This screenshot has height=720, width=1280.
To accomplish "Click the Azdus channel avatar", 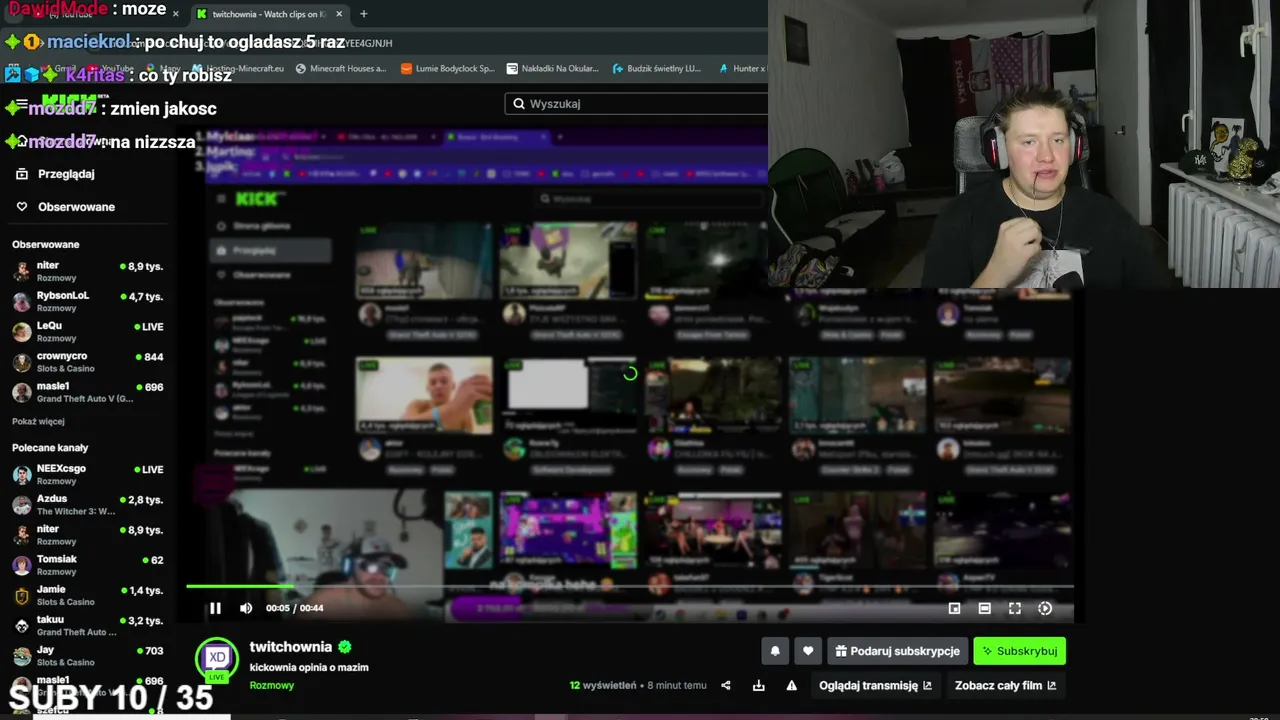I will tap(22, 505).
